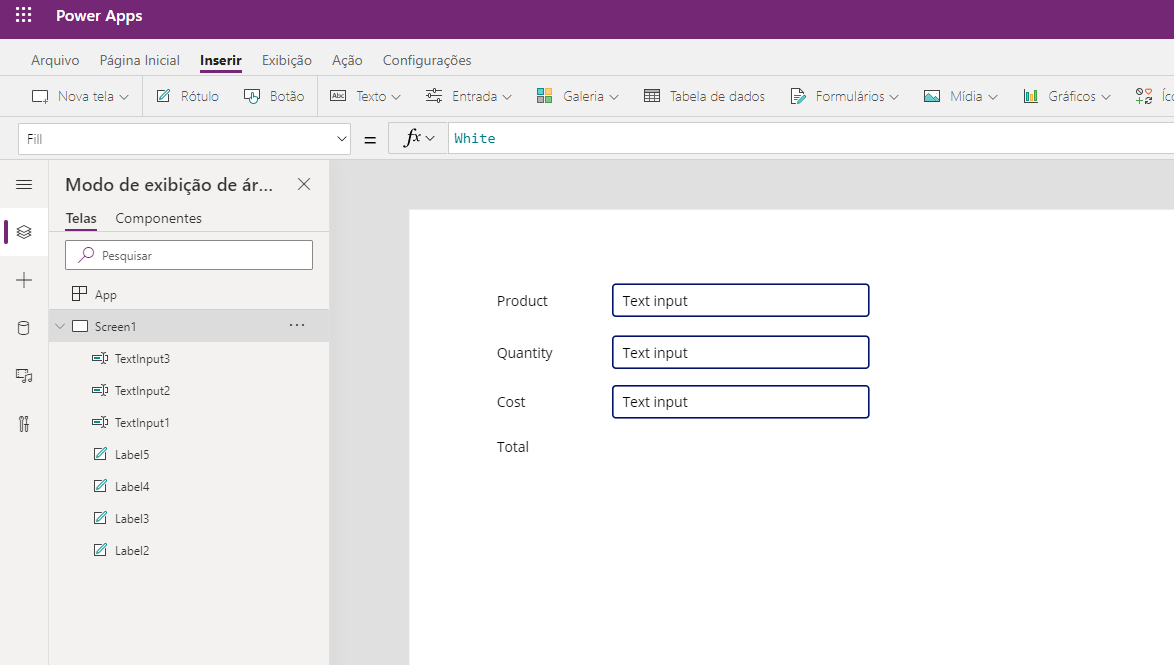The image size is (1174, 665).
Task: Collapse the Screen1 tree item
Action: click(59, 325)
